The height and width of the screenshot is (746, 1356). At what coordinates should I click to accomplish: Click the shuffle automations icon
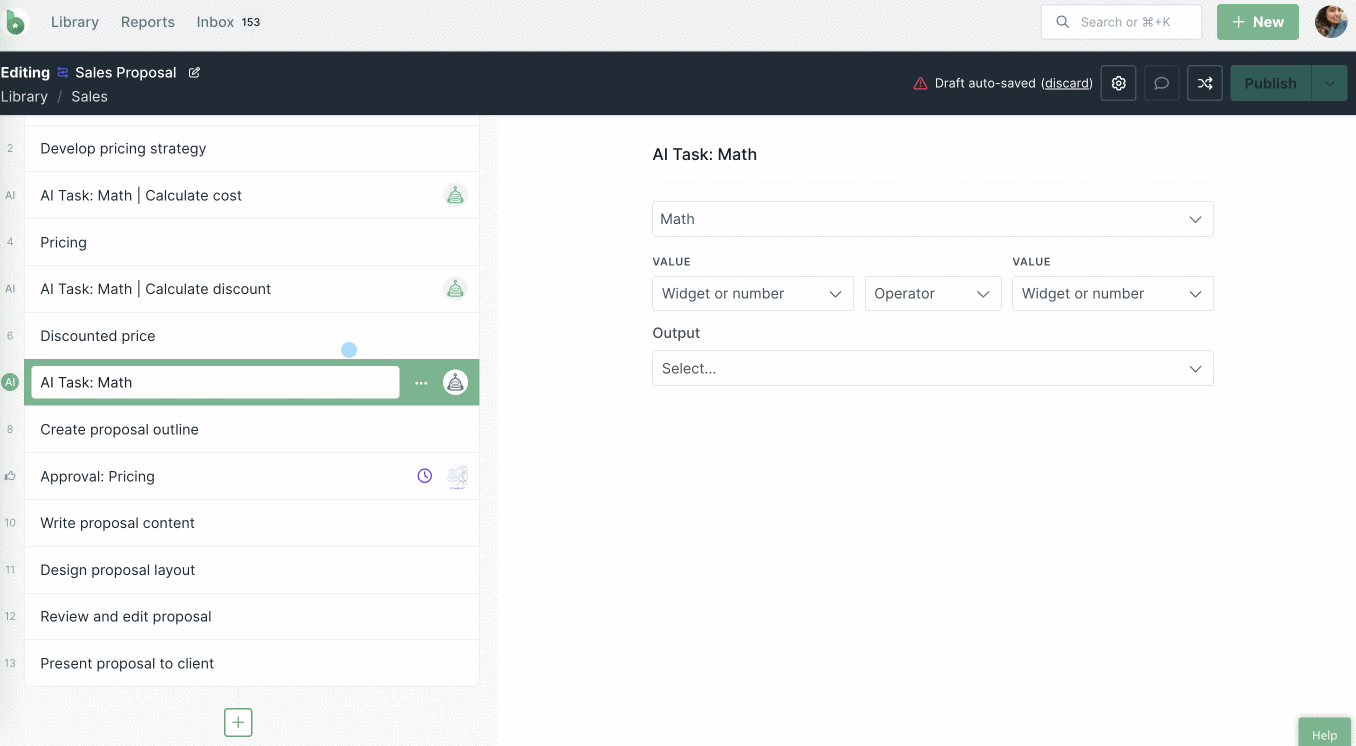(x=1205, y=84)
